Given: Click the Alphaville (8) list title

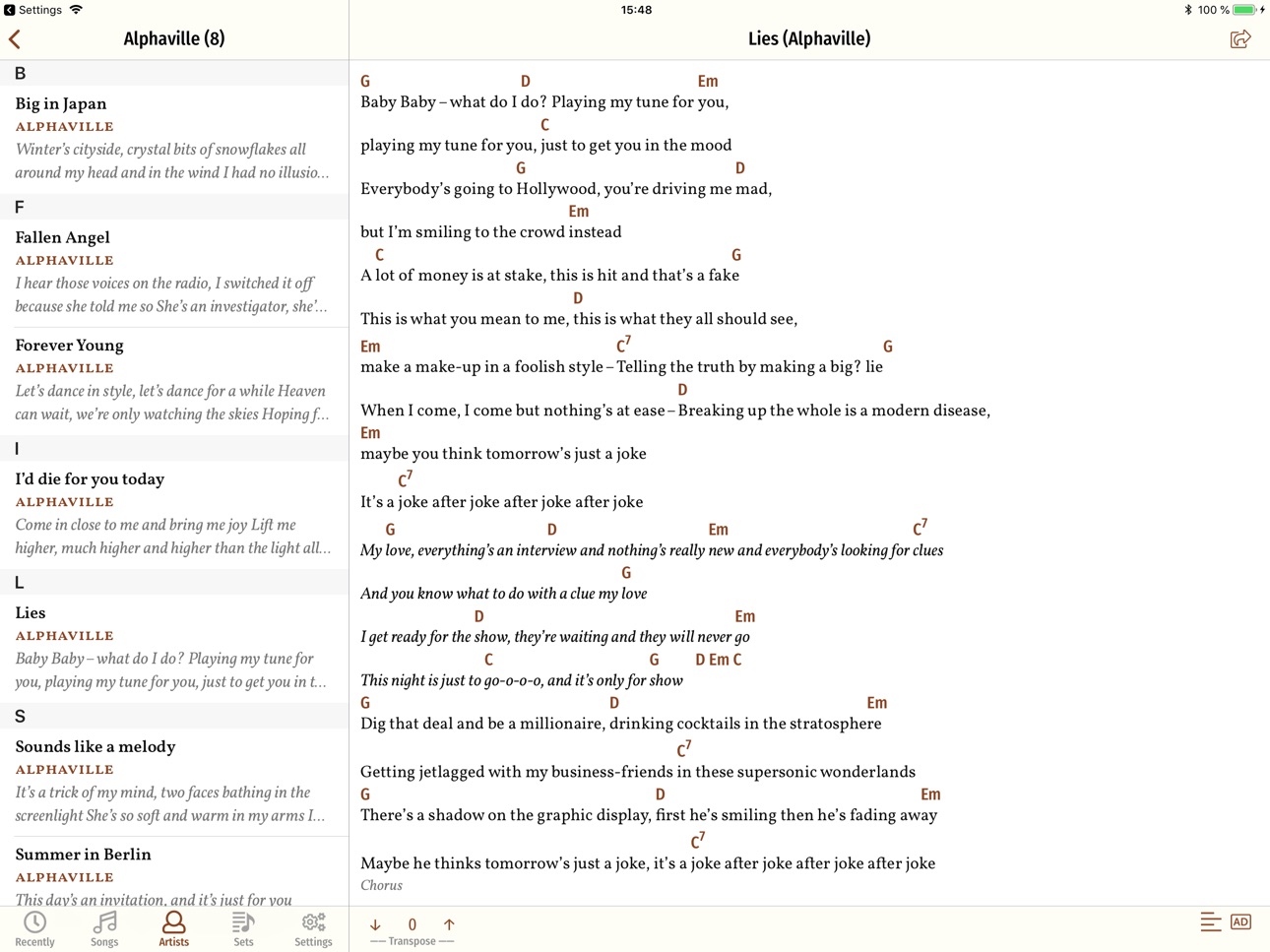Looking at the screenshot, I should 174,39.
